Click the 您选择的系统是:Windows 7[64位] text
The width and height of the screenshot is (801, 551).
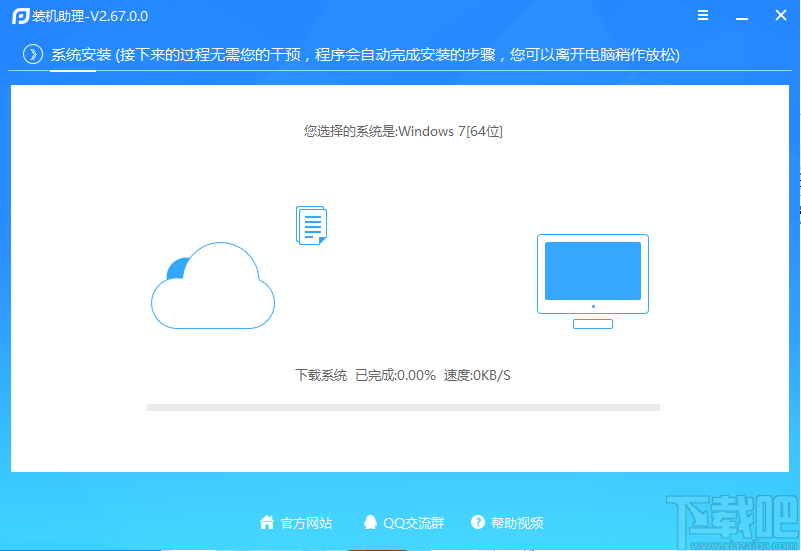coord(403,131)
